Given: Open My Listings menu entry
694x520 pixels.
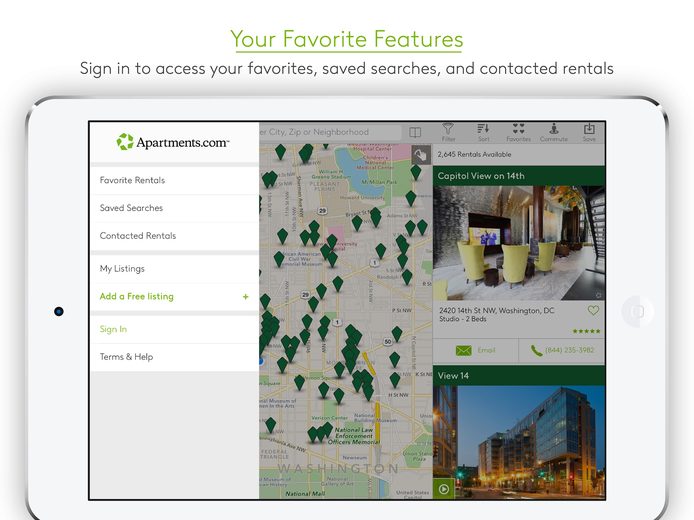Looking at the screenshot, I should click(174, 269).
